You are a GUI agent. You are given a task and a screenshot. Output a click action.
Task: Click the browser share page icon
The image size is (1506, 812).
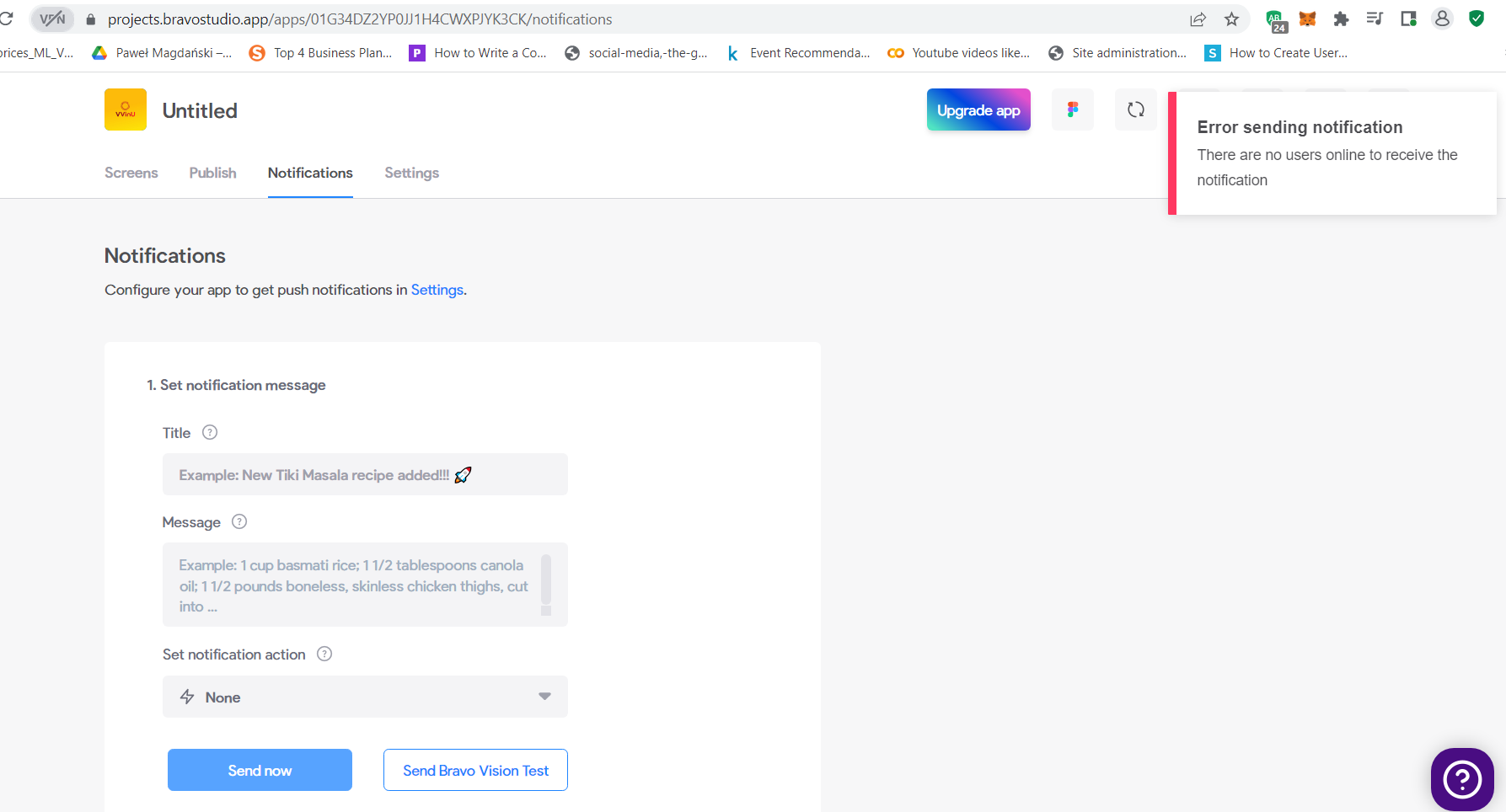coord(1198,19)
